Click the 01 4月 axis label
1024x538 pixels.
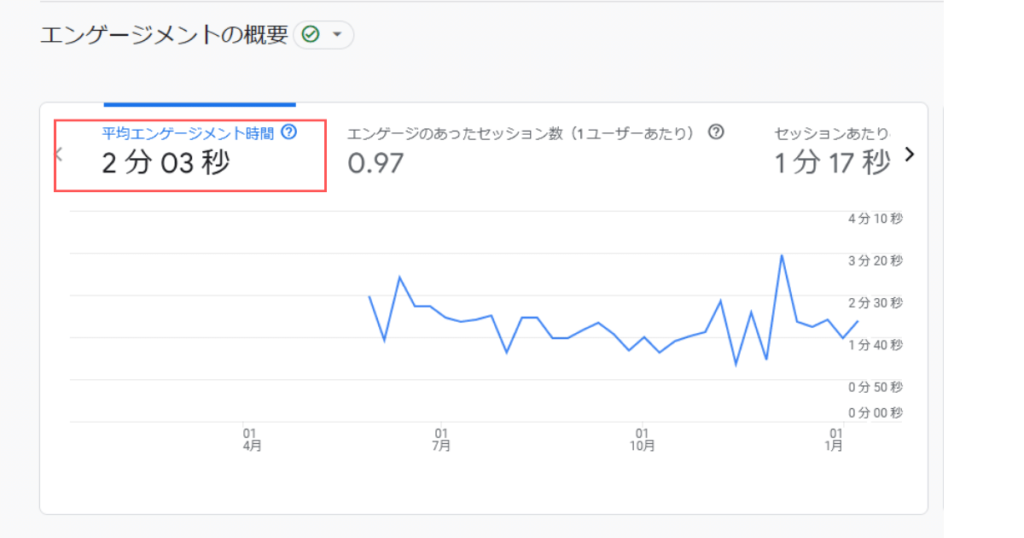[251, 440]
